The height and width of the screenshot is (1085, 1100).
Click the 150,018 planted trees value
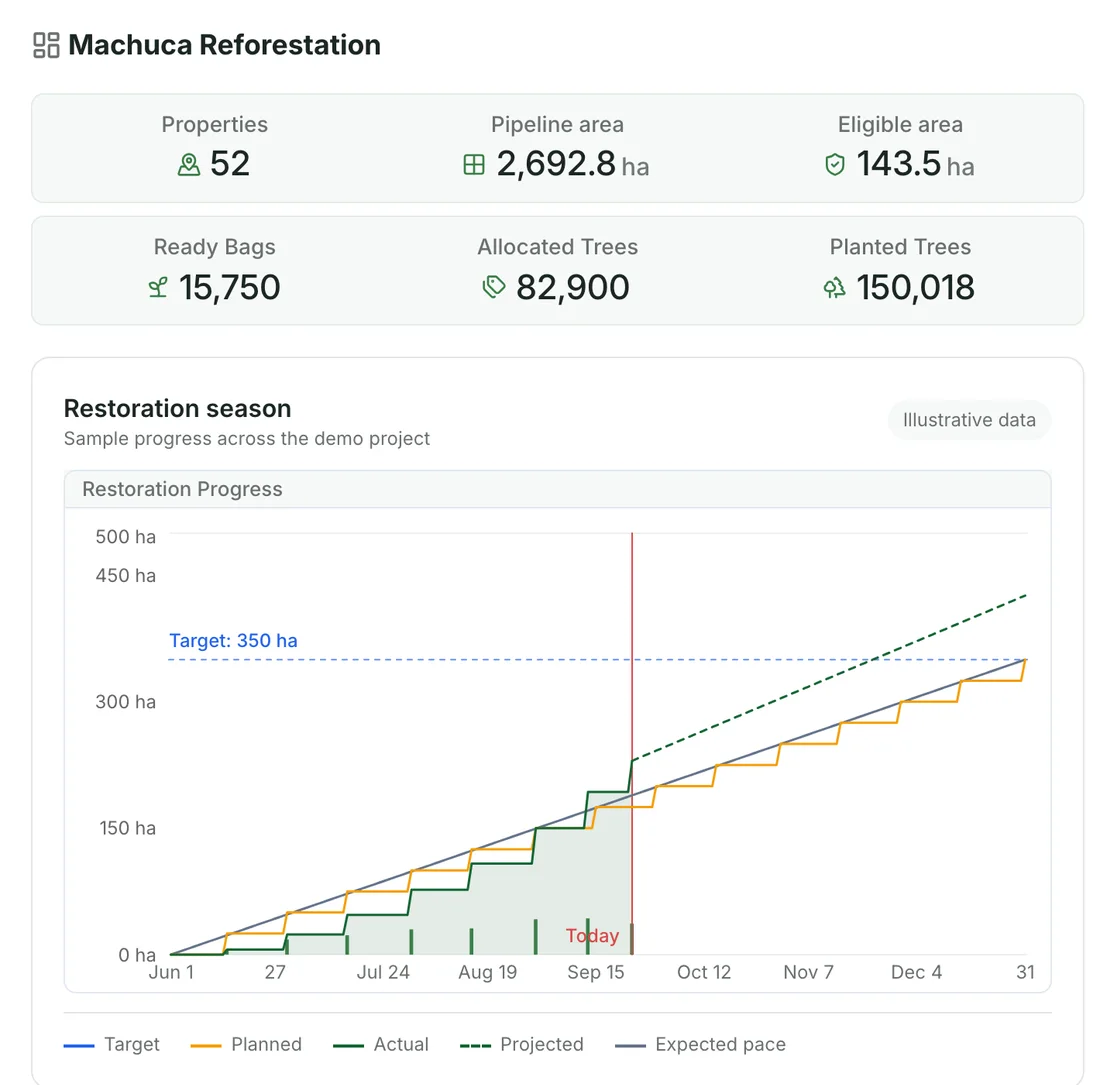pyautogui.click(x=915, y=288)
